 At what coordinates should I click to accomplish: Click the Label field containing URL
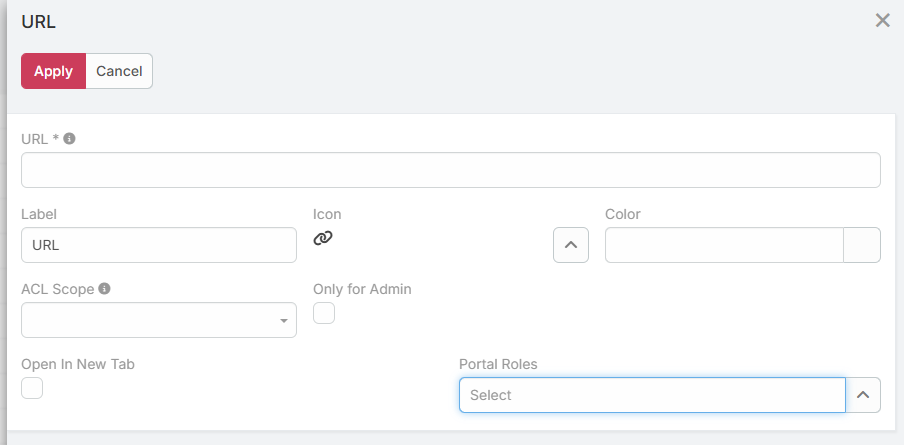pyautogui.click(x=159, y=245)
